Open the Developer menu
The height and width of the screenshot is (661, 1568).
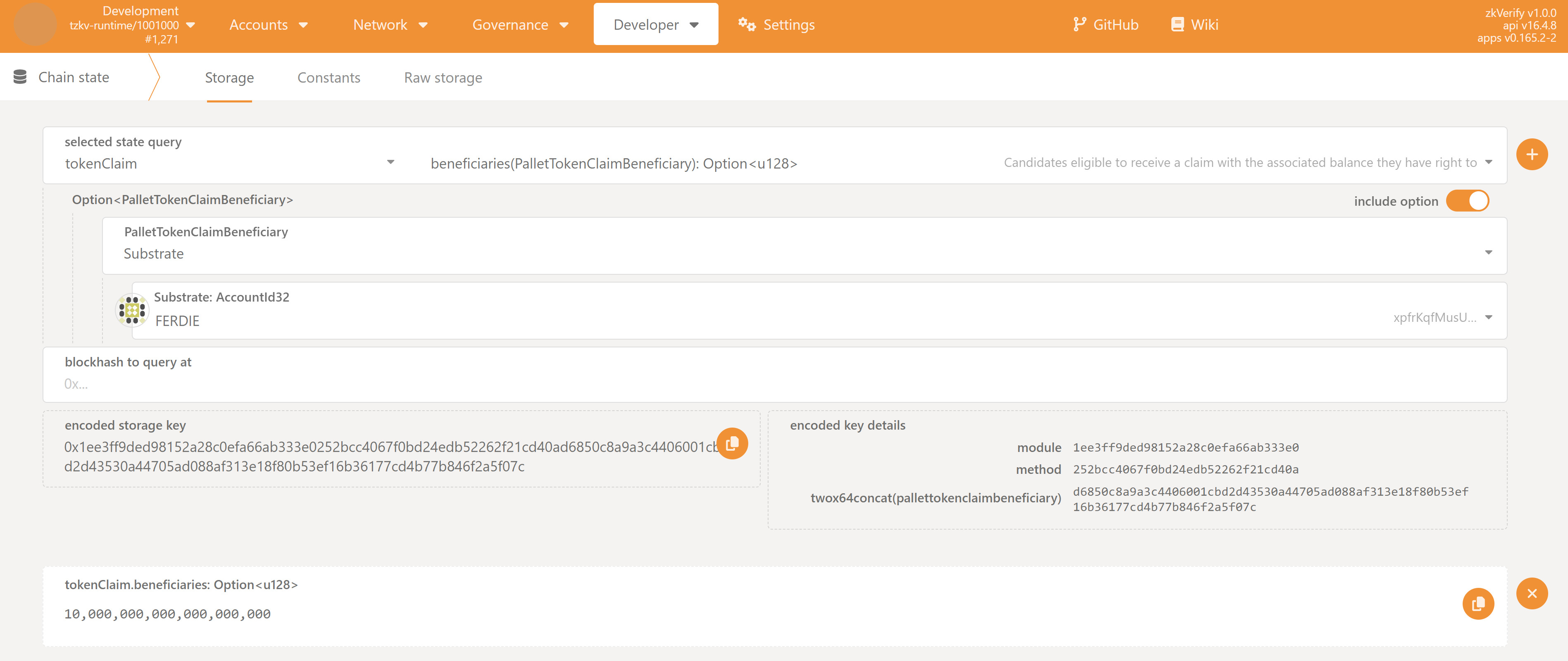pyautogui.click(x=656, y=25)
